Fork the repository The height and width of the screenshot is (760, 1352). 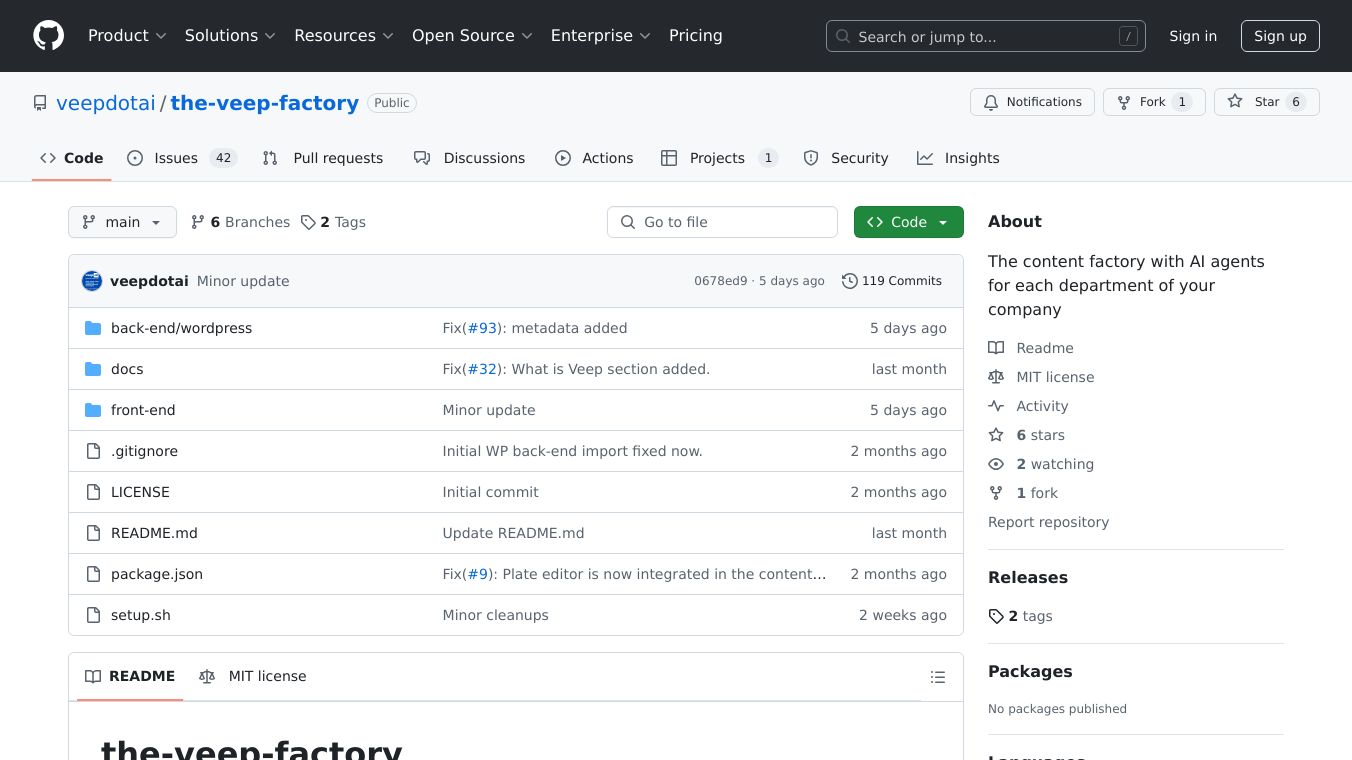1152,102
